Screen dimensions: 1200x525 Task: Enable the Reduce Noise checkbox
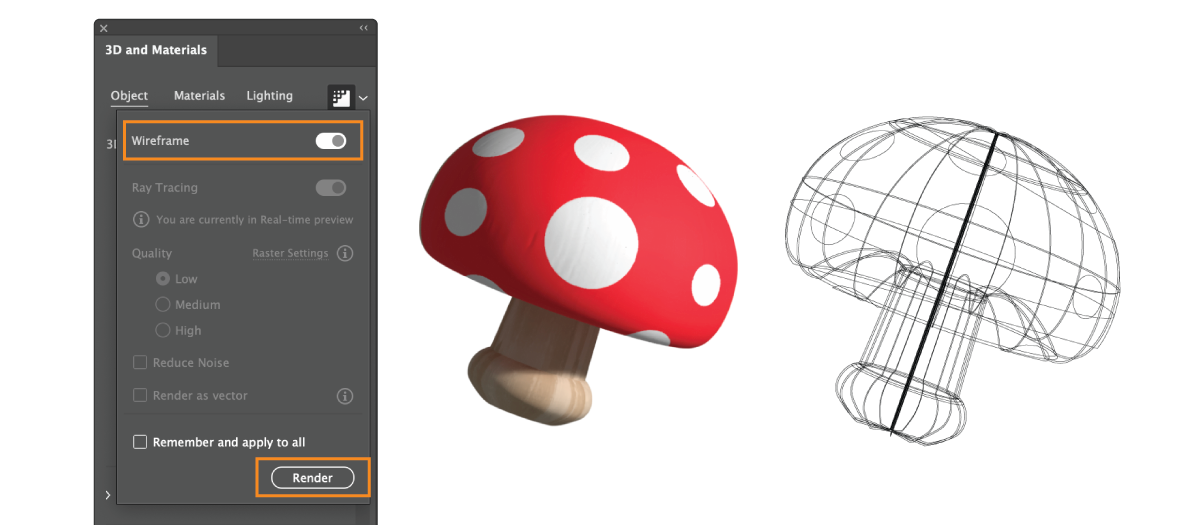[x=140, y=363]
